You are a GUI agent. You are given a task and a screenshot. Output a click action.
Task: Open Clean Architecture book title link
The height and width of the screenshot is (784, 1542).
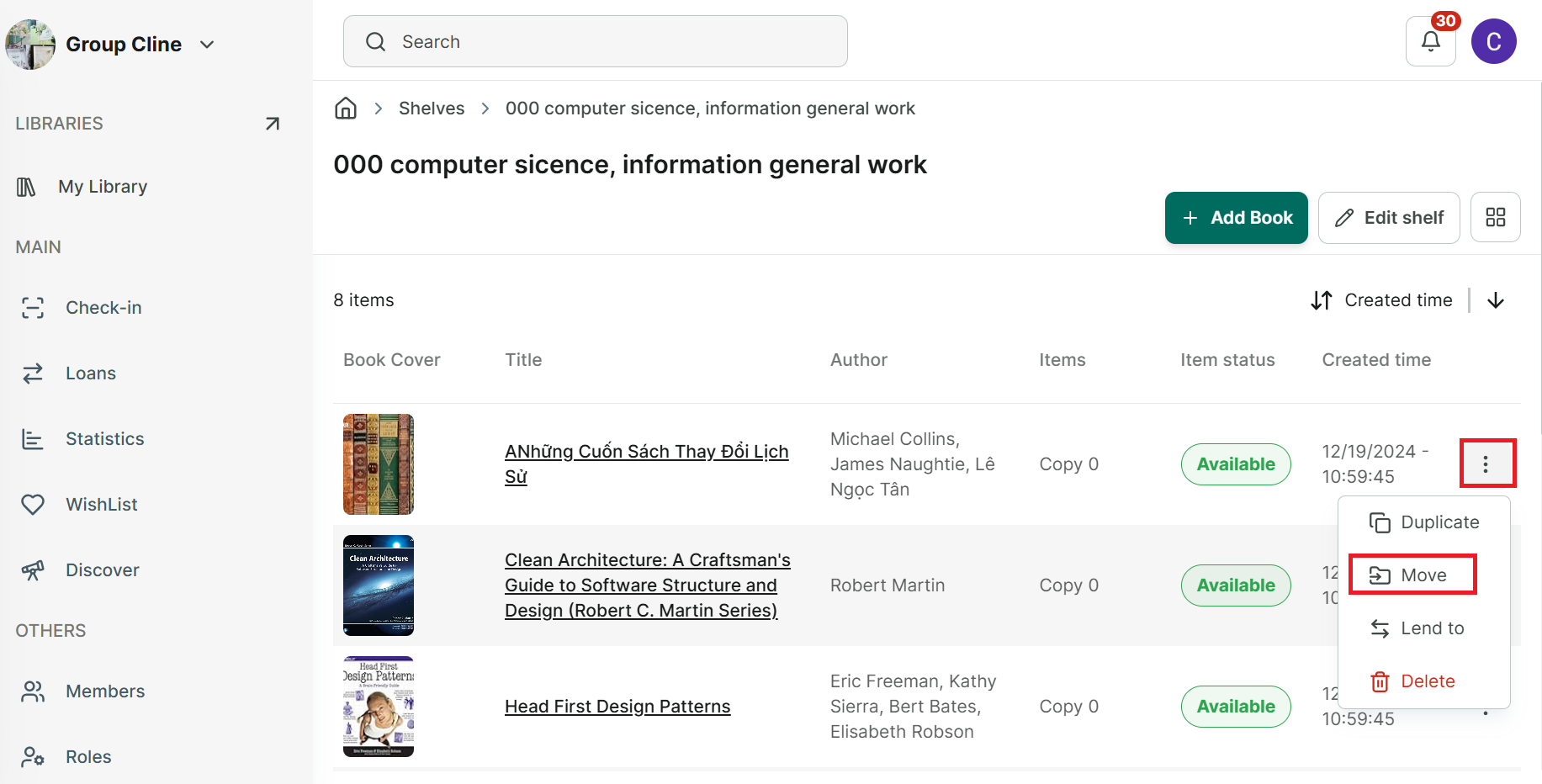click(x=648, y=585)
